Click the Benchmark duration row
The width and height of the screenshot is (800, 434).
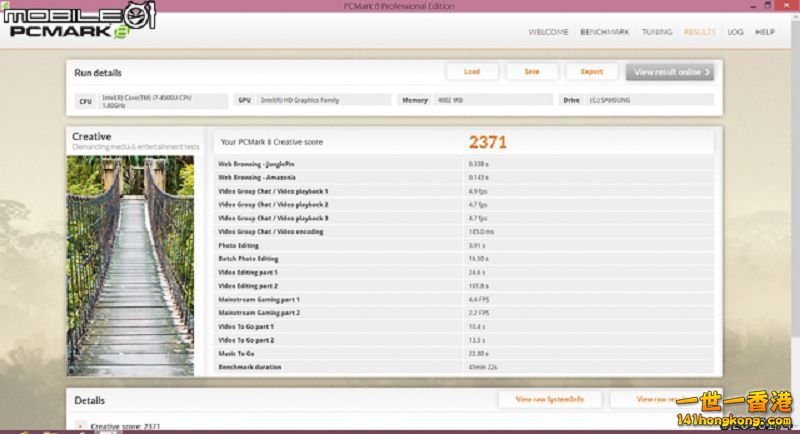click(x=464, y=367)
